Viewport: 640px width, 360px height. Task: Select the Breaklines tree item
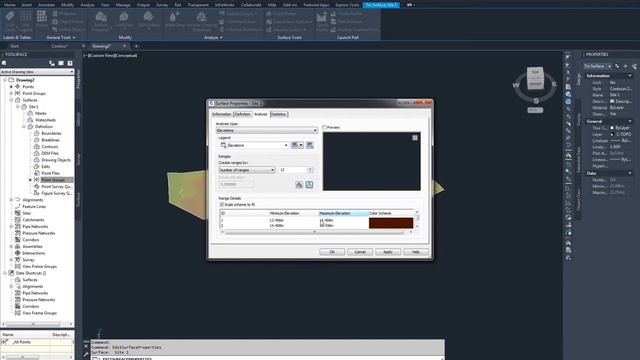[51, 140]
